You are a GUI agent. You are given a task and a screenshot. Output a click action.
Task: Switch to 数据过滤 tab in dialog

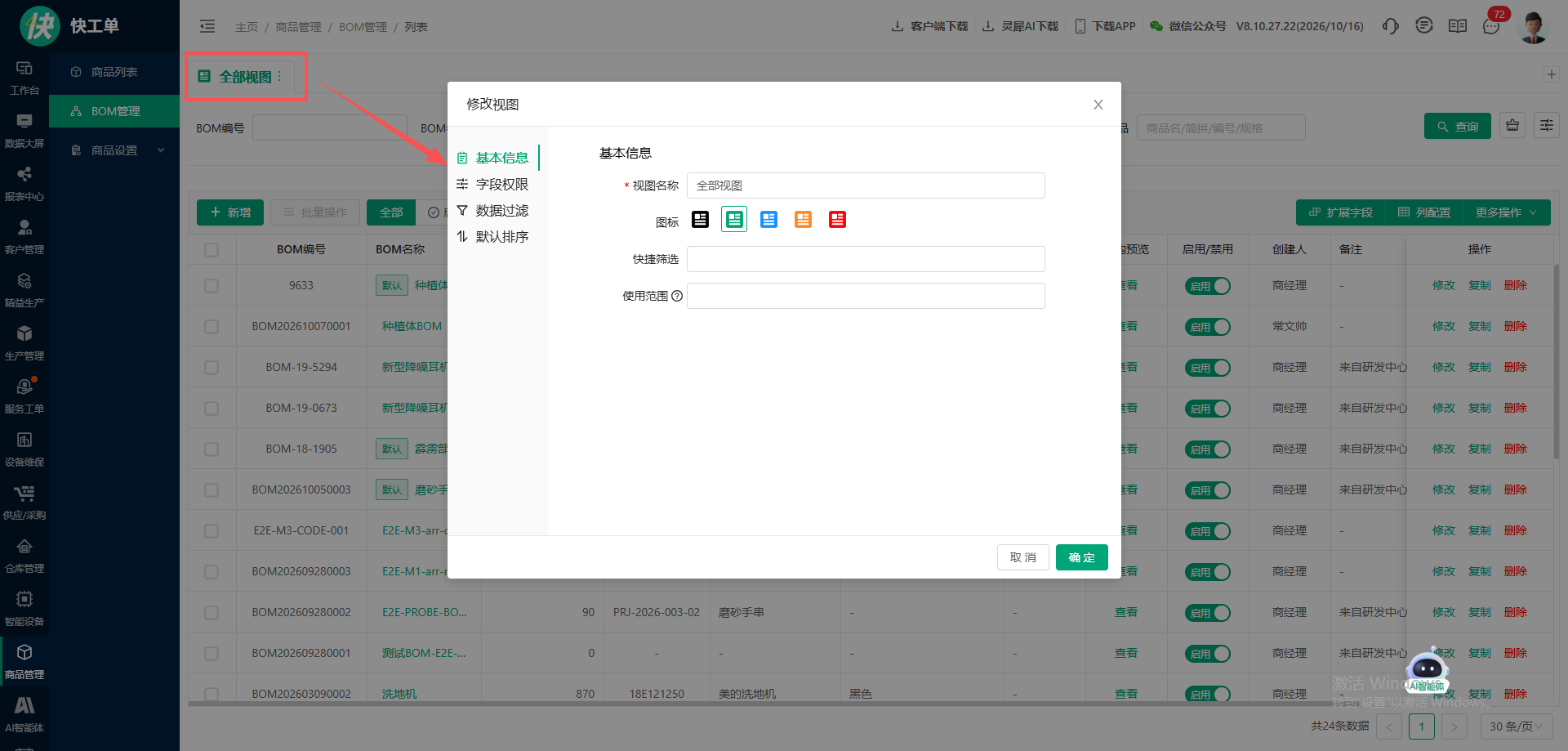click(x=493, y=210)
